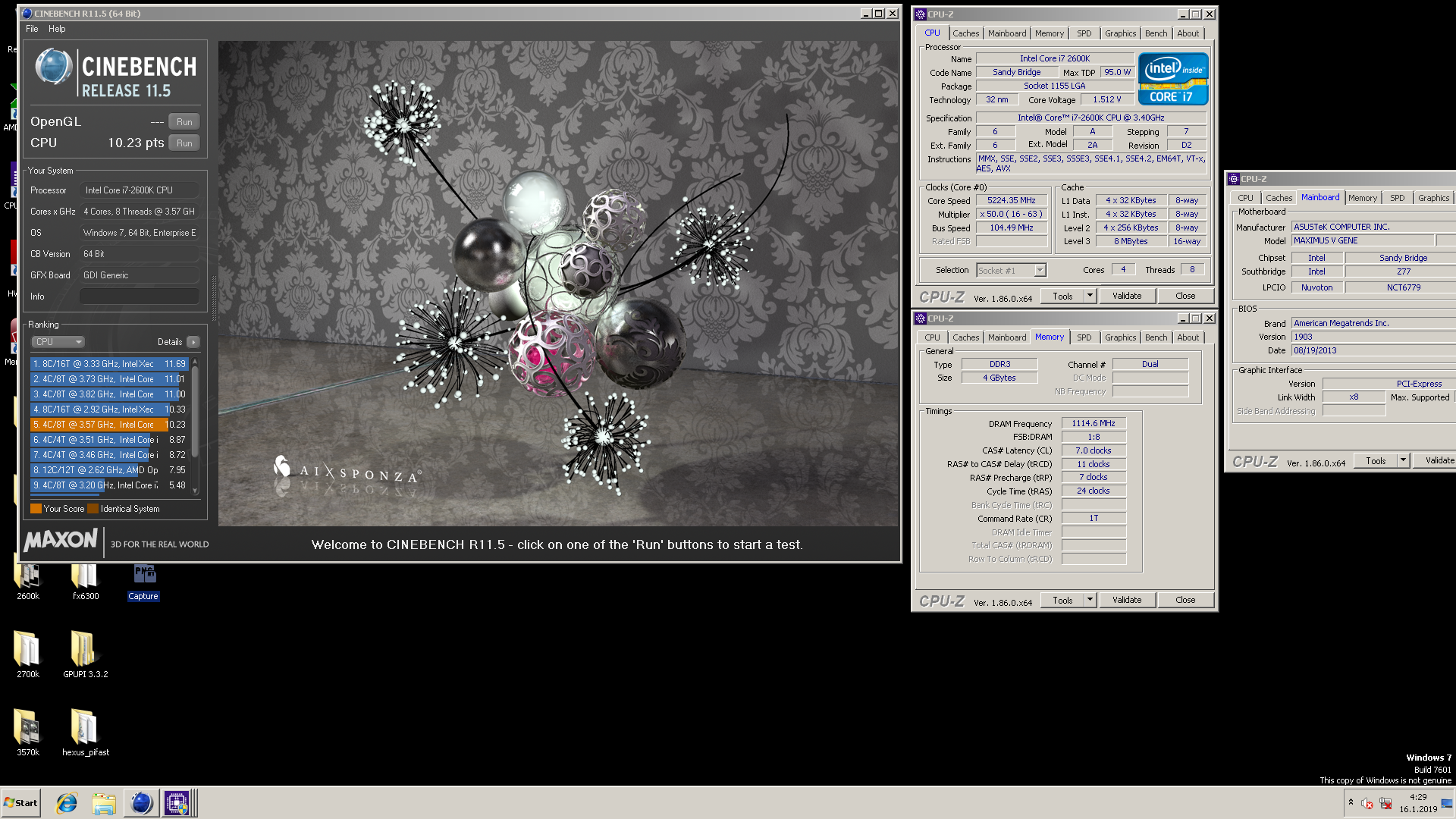Image resolution: width=1456 pixels, height=819 pixels.
Task: Click the DRAM Frequency value 1114.6 MHz
Action: click(x=1094, y=424)
